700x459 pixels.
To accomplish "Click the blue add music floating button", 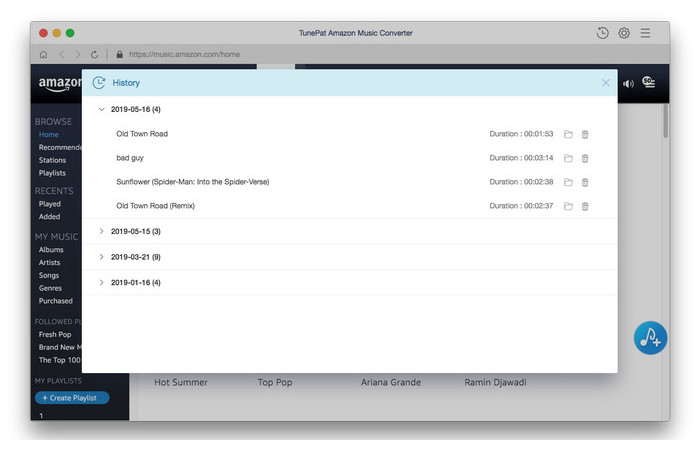I will (x=650, y=338).
